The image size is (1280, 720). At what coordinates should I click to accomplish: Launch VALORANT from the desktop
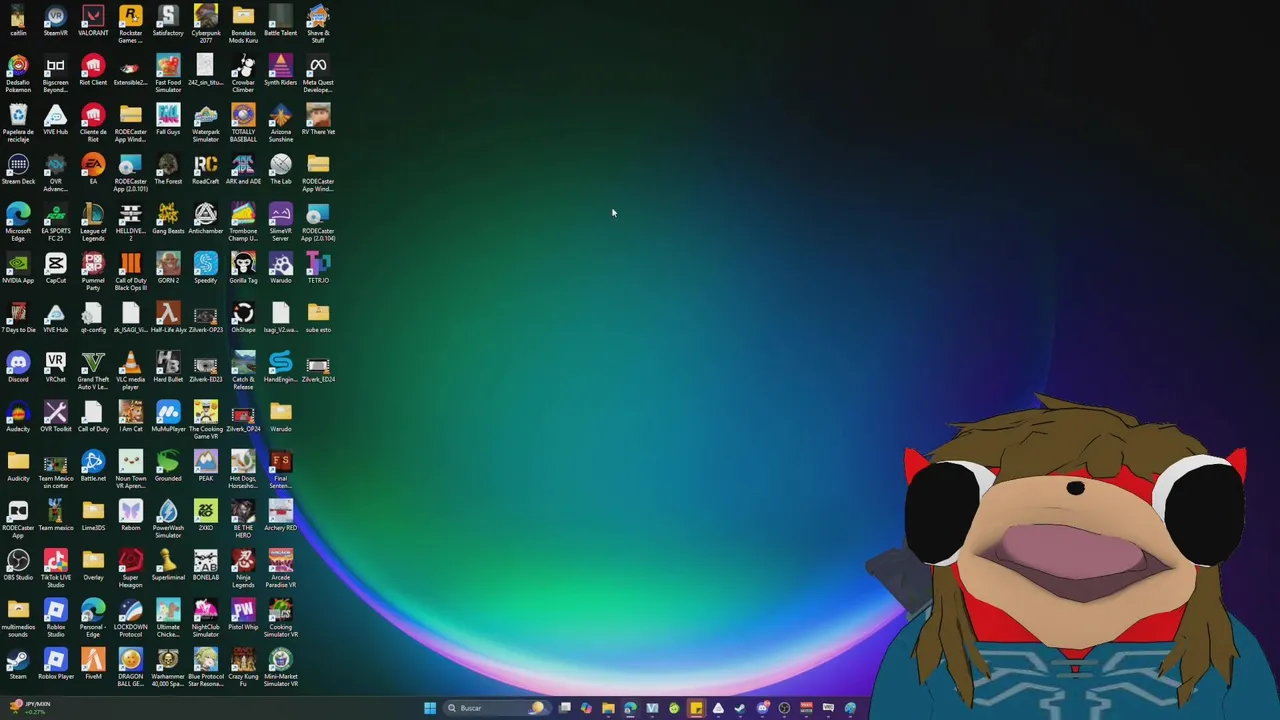point(93,22)
